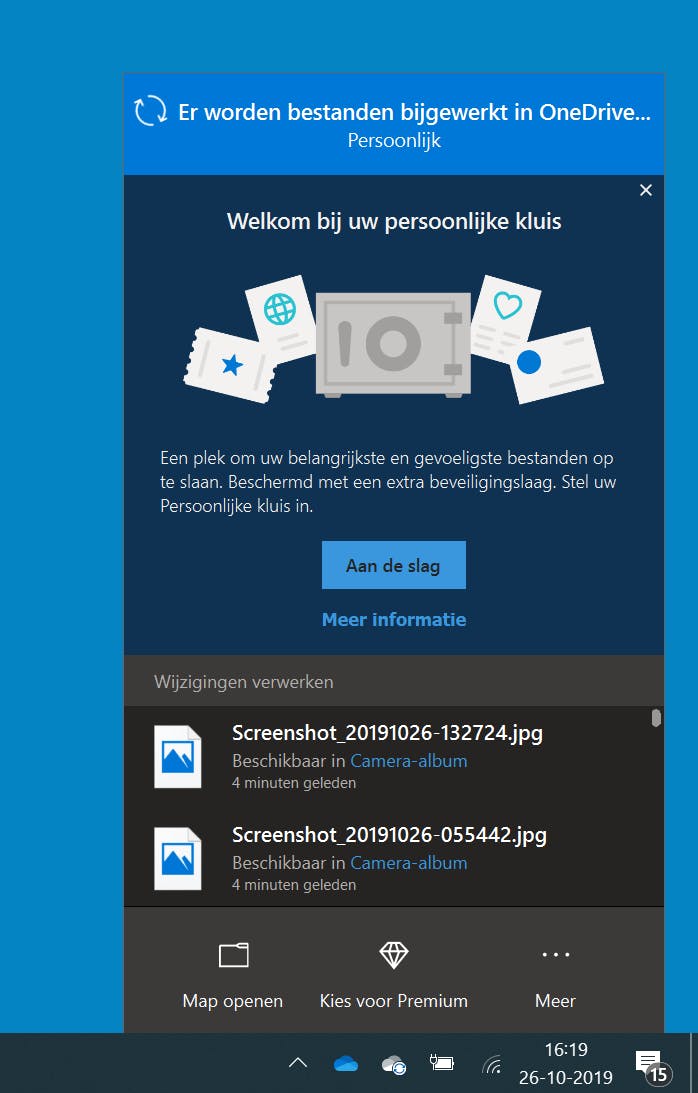This screenshot has height=1093, width=698.
Task: Click the Kies voor Premium label
Action: pyautogui.click(x=393, y=1000)
